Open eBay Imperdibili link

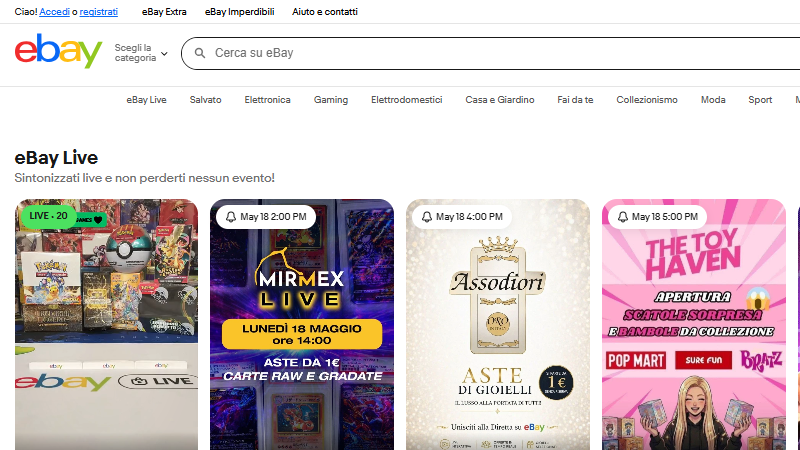240,12
